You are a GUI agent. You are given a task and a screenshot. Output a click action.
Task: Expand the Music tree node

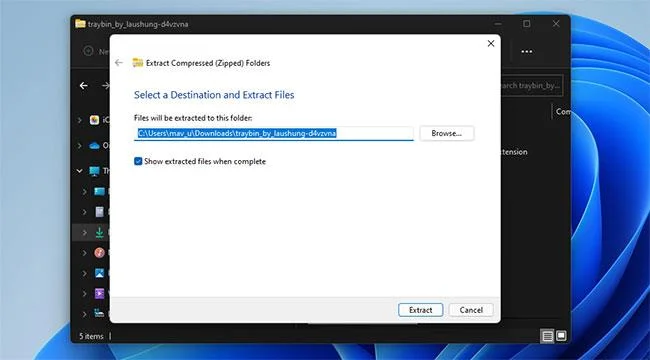(85, 253)
